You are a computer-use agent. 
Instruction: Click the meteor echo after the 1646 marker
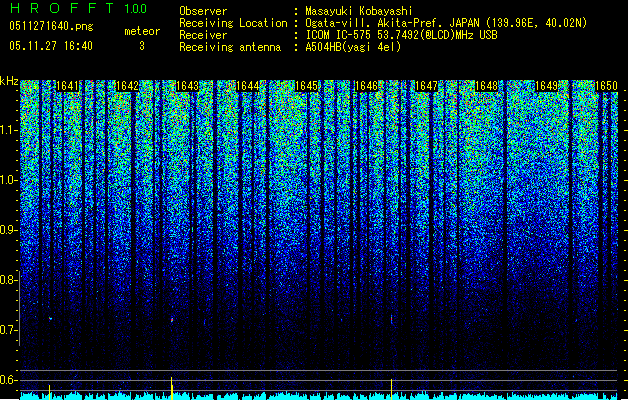click(392, 319)
